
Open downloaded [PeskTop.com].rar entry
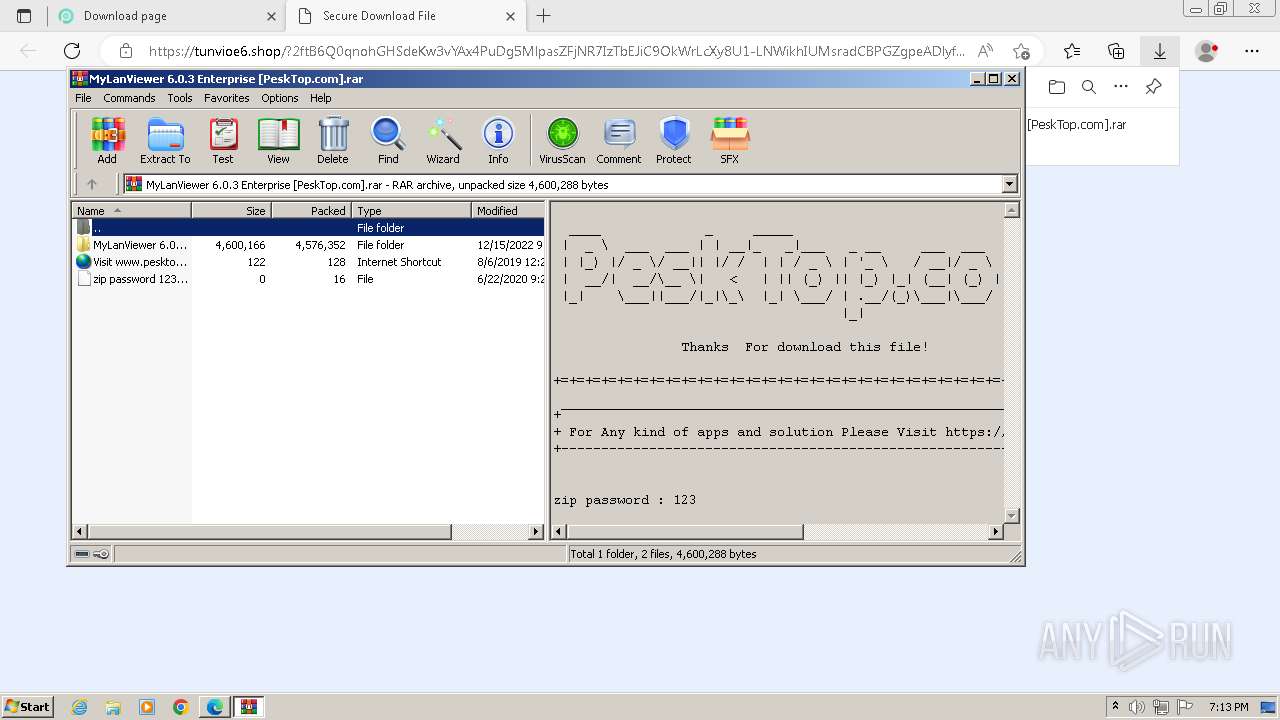tap(1076, 125)
